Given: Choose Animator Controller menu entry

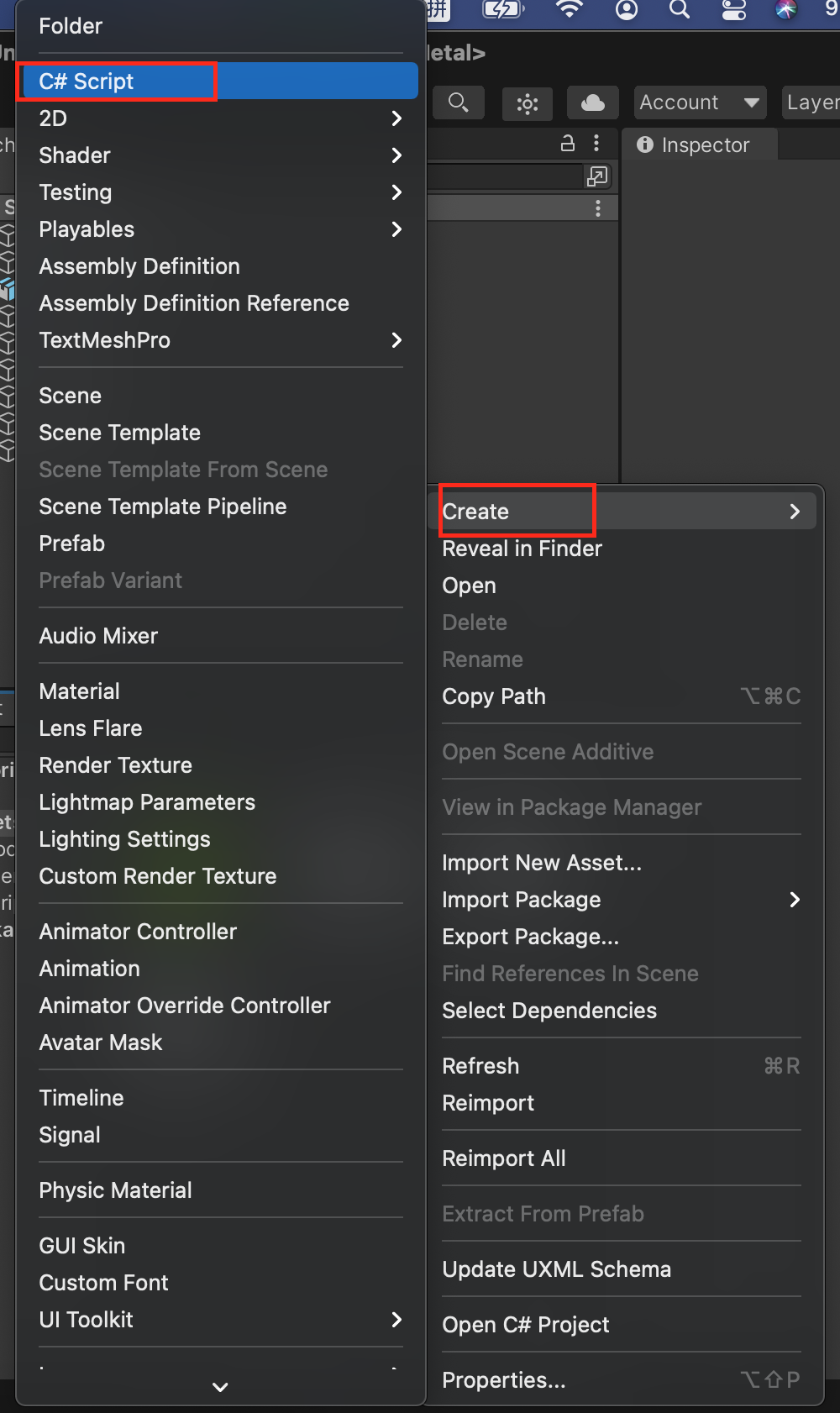Looking at the screenshot, I should 138,932.
